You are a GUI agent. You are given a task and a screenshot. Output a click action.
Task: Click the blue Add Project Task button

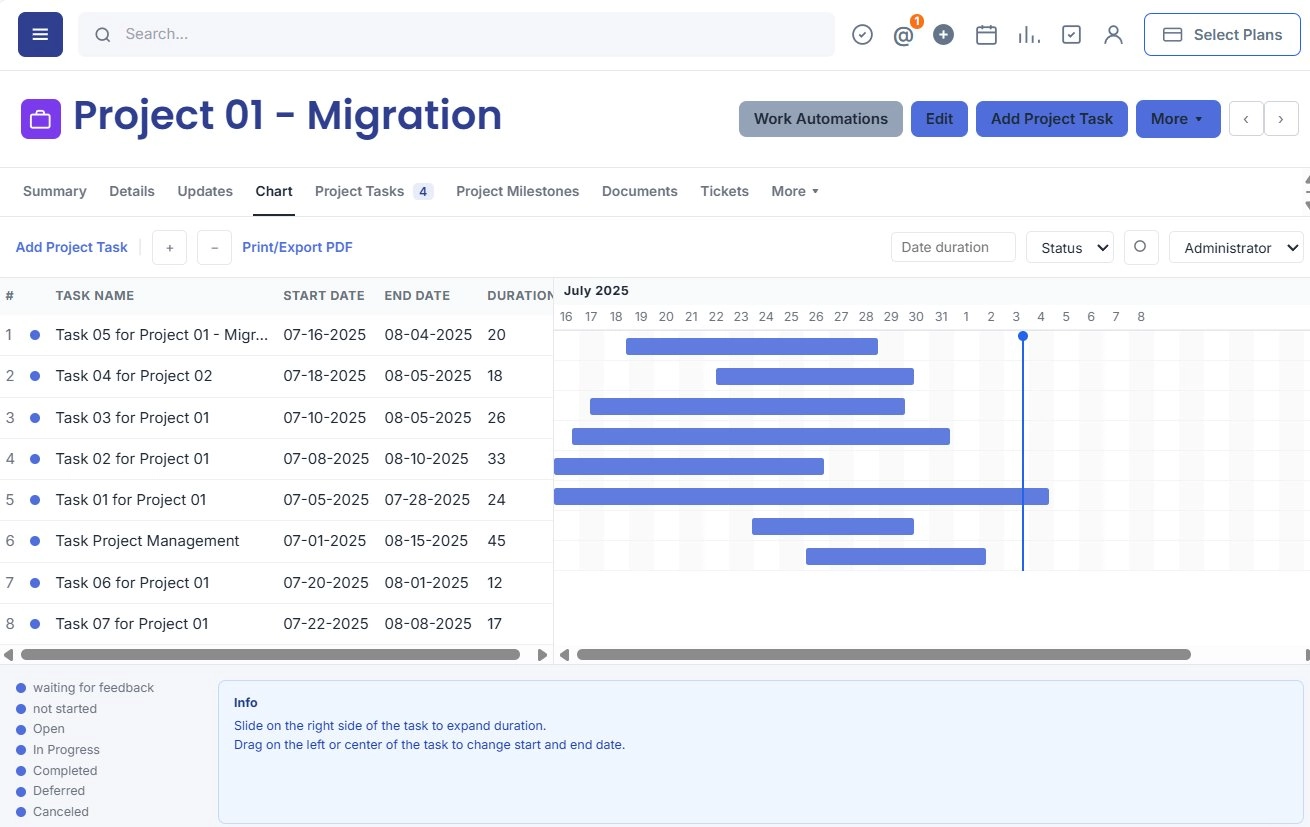tap(1052, 119)
